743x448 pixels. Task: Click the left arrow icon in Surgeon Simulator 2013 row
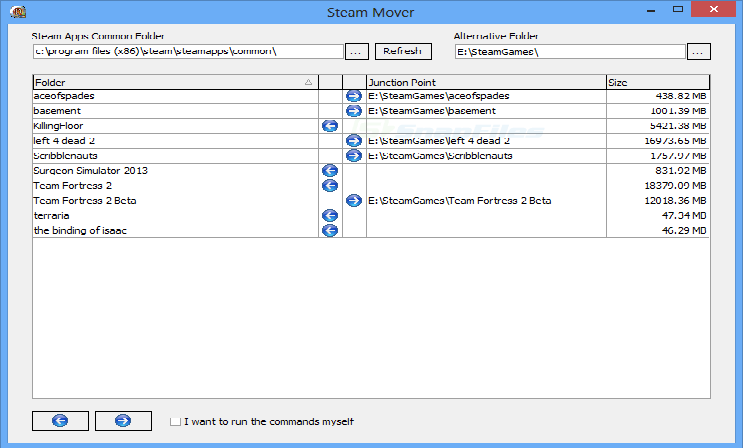pos(330,171)
